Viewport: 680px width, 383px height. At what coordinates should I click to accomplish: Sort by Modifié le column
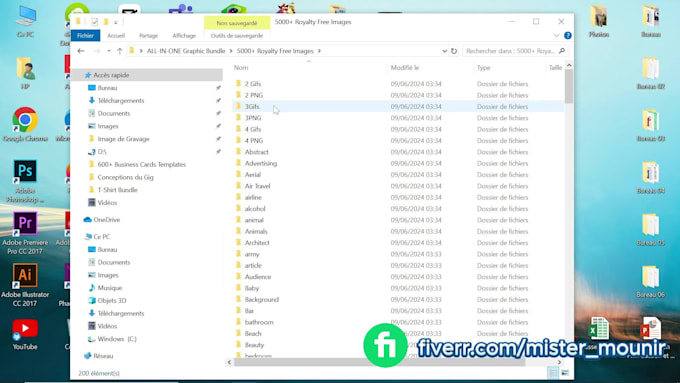coord(405,68)
